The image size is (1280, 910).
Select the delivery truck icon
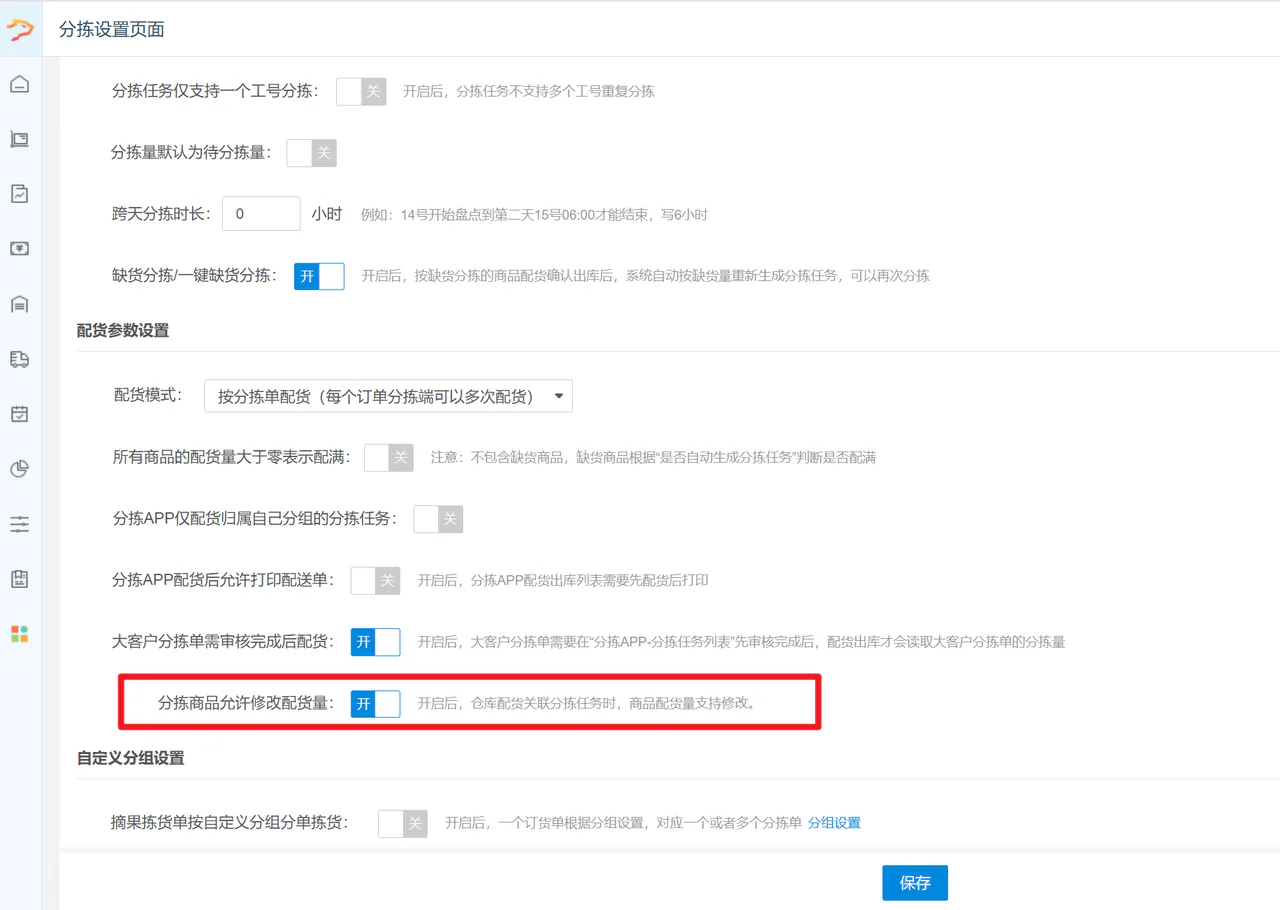point(20,359)
